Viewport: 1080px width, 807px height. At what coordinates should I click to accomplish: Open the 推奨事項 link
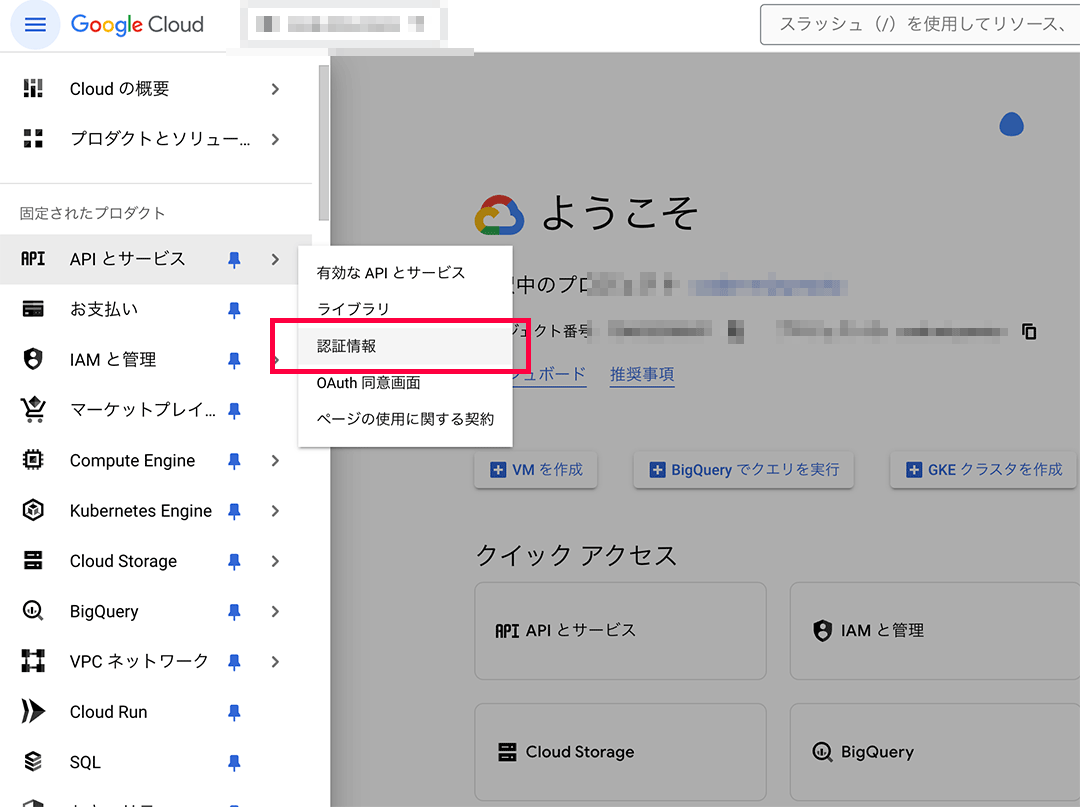click(x=642, y=374)
